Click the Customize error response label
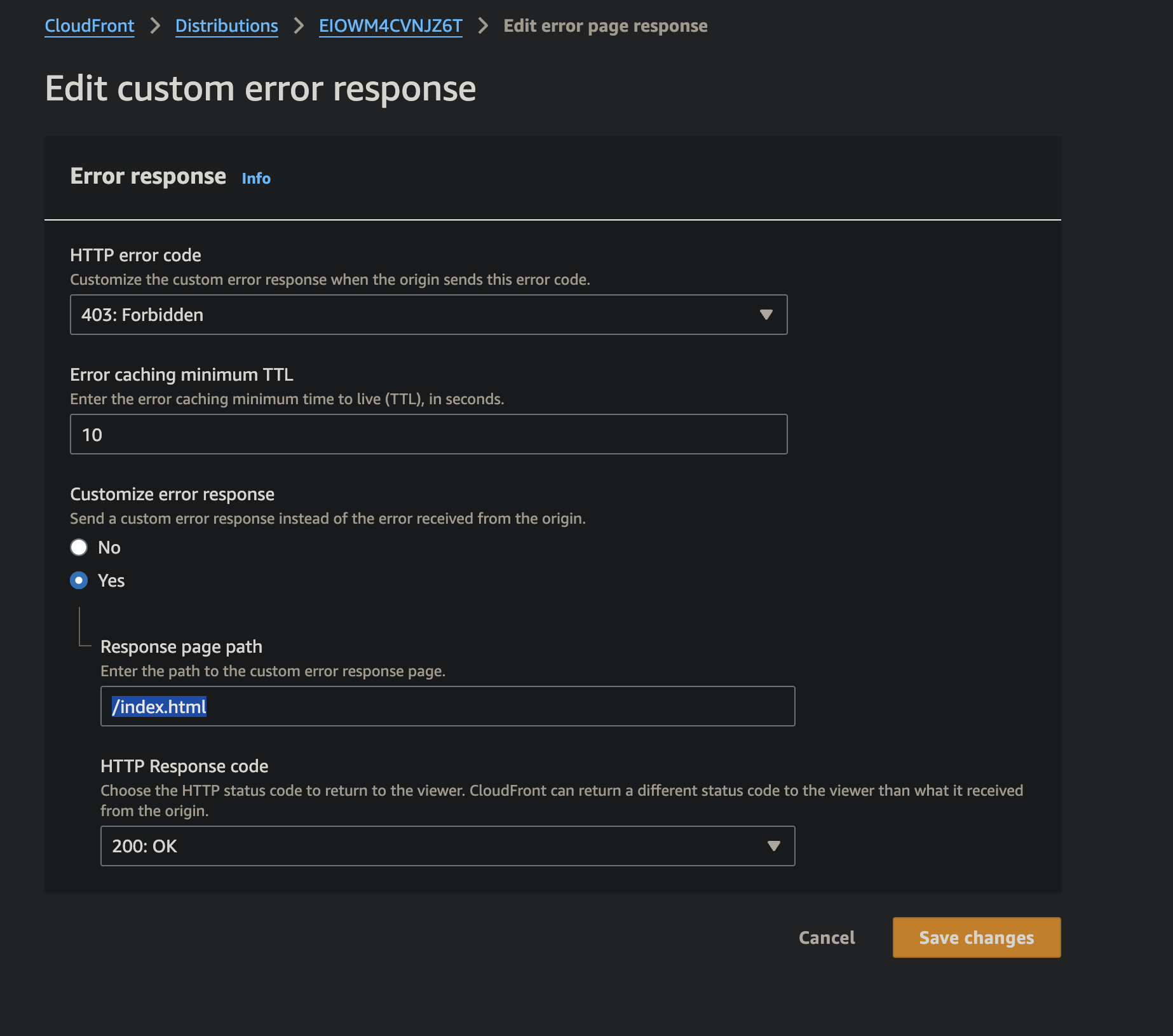1173x1036 pixels. [172, 494]
